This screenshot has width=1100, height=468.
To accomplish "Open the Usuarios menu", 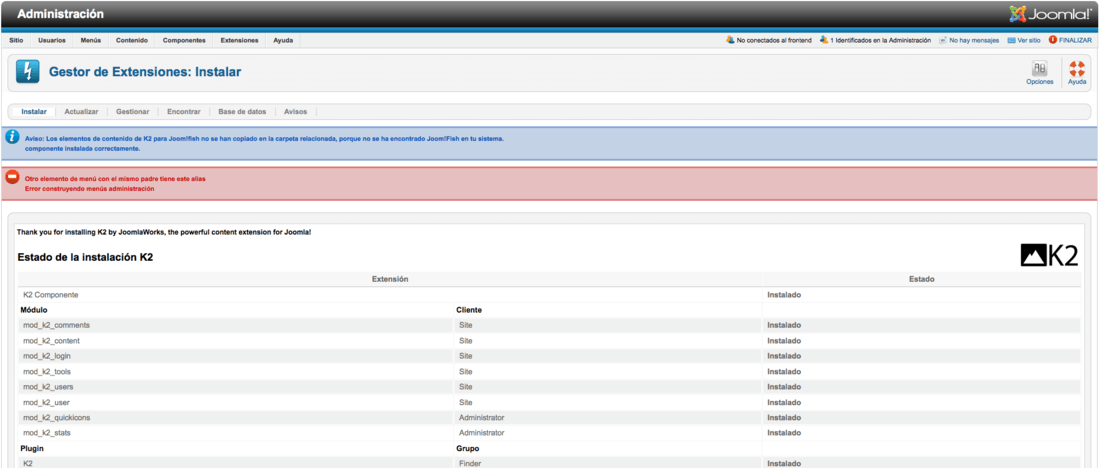I will pos(52,41).
